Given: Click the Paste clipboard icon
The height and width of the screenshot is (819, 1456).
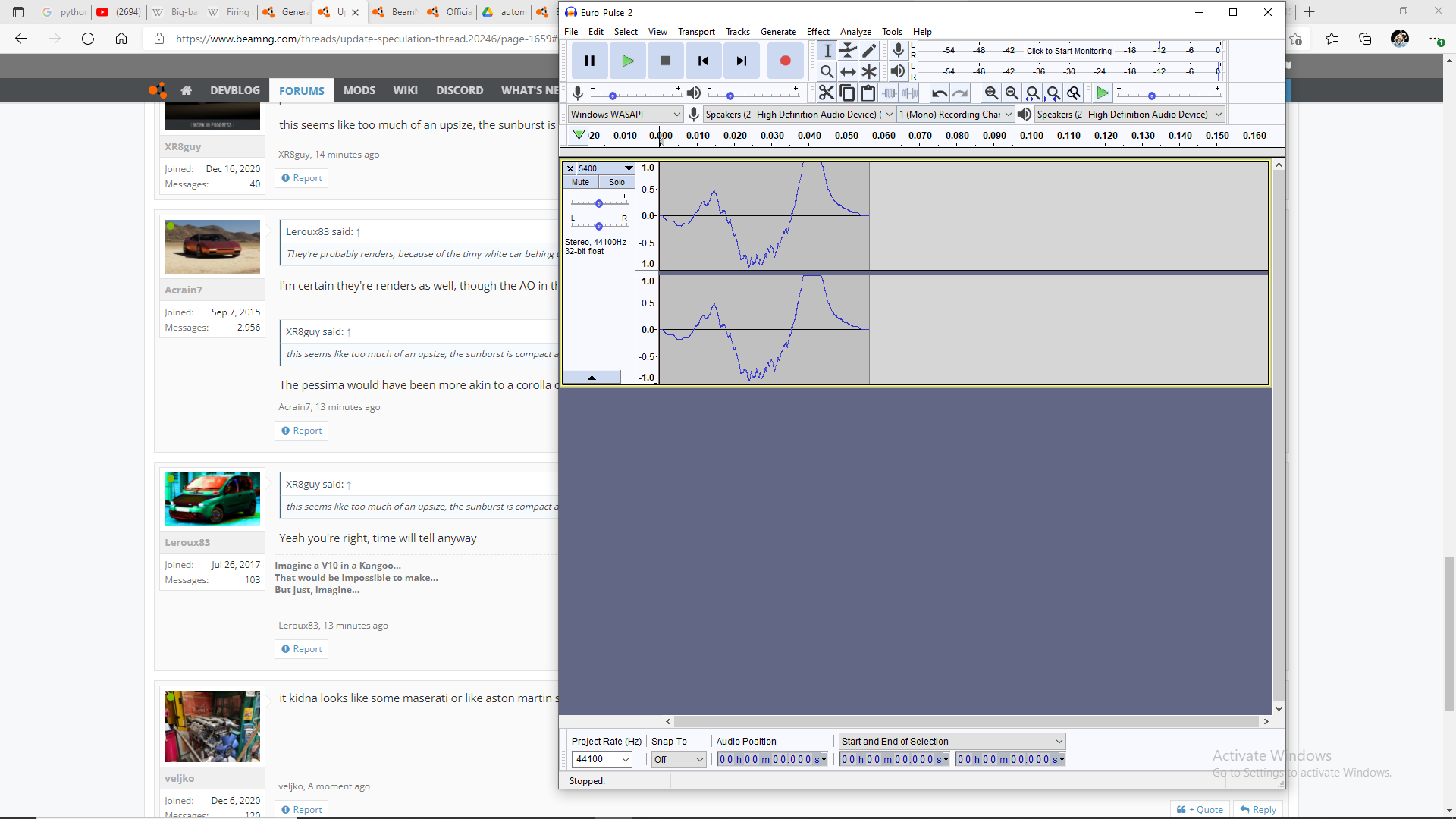Looking at the screenshot, I should 868,93.
